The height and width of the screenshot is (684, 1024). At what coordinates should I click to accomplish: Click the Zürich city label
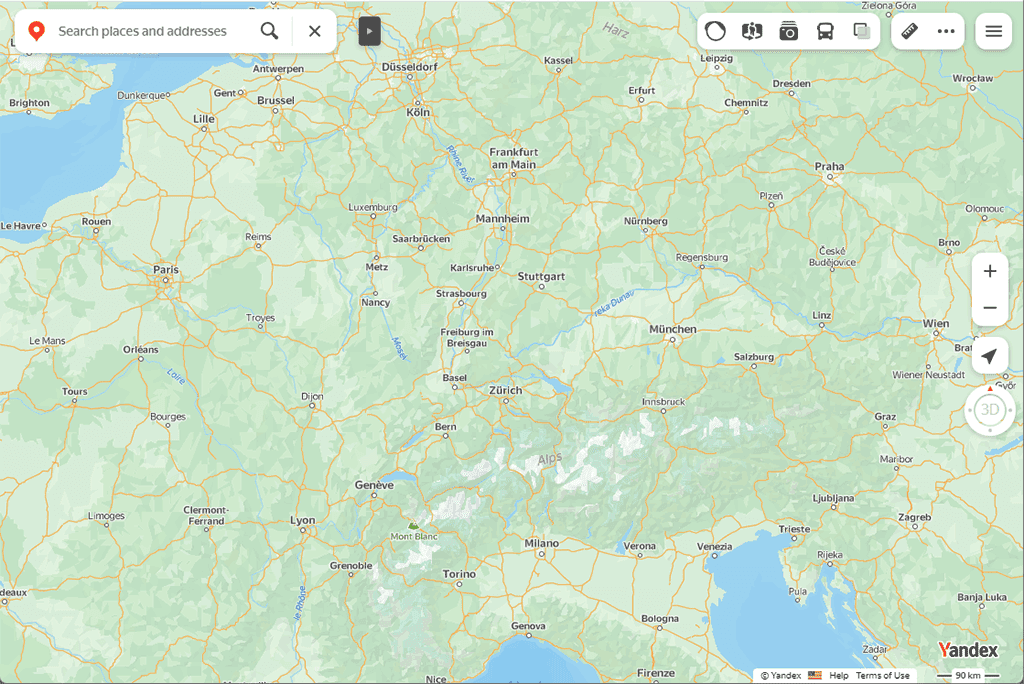point(505,390)
